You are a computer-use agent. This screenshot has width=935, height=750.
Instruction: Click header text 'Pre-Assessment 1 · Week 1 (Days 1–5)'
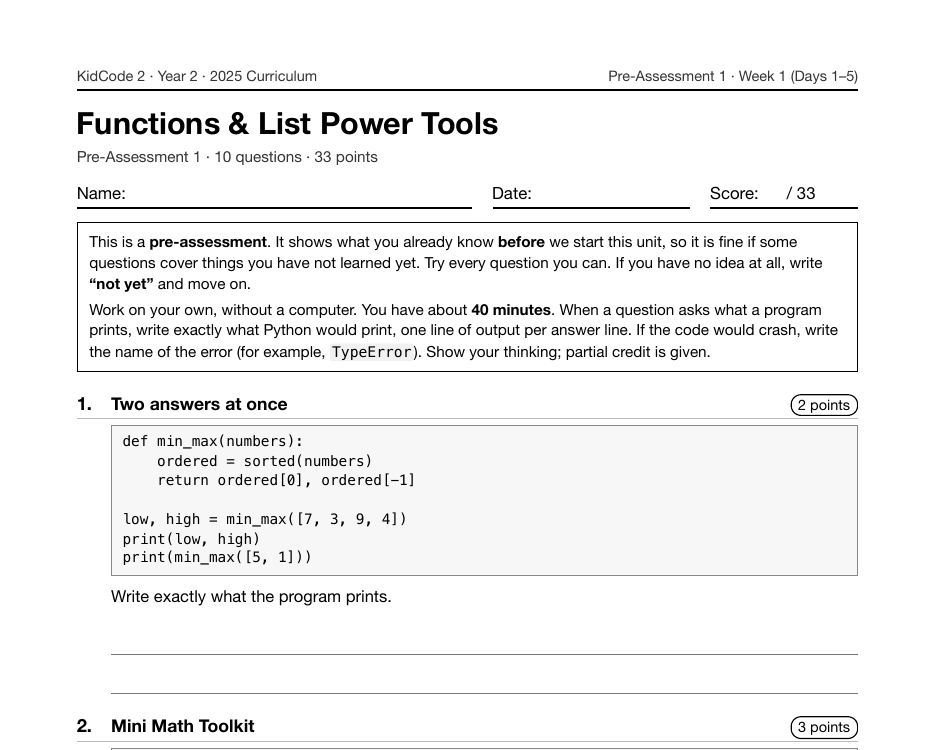[x=733, y=76]
